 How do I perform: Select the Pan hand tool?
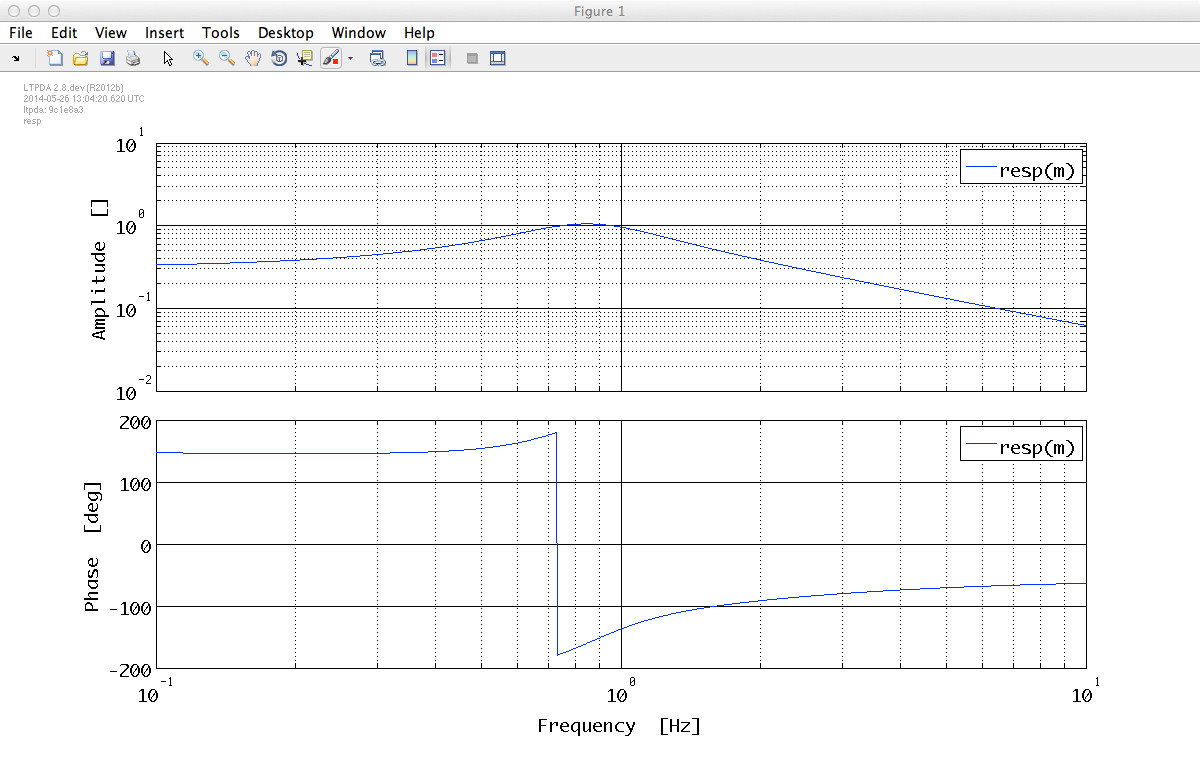(x=253, y=59)
